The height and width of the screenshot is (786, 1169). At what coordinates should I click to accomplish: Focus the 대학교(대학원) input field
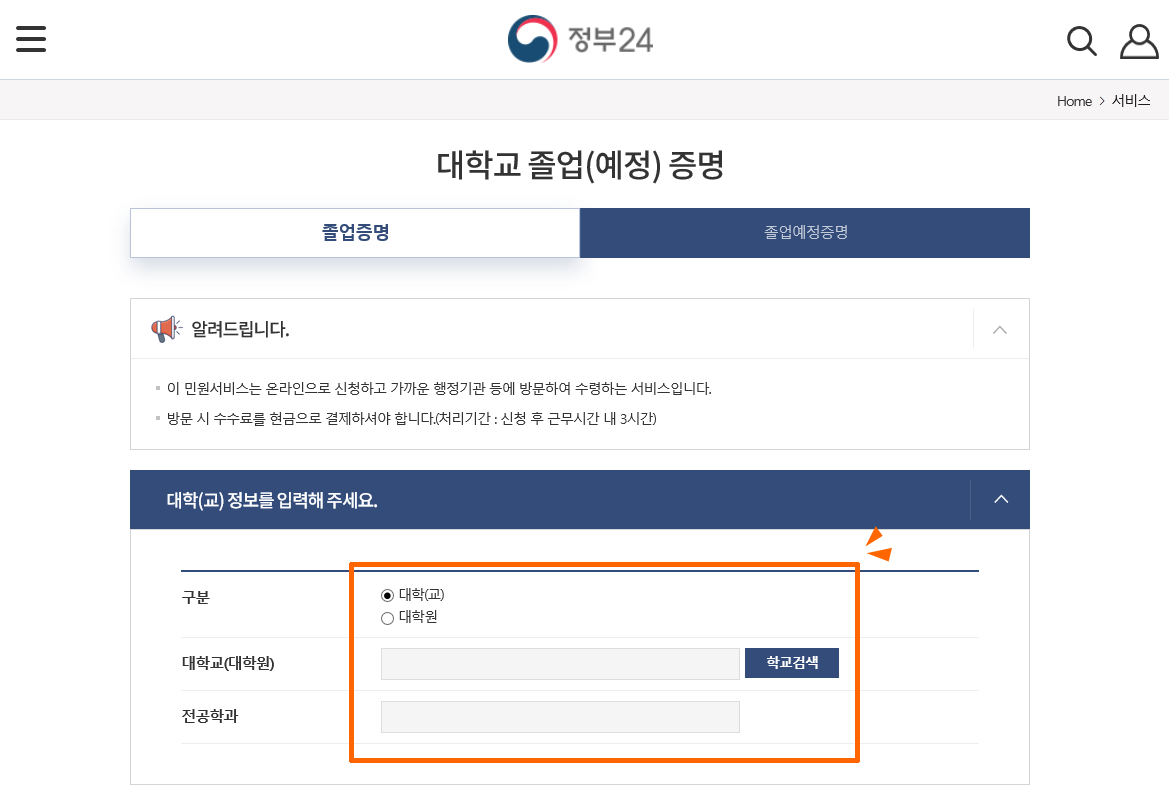coord(560,664)
